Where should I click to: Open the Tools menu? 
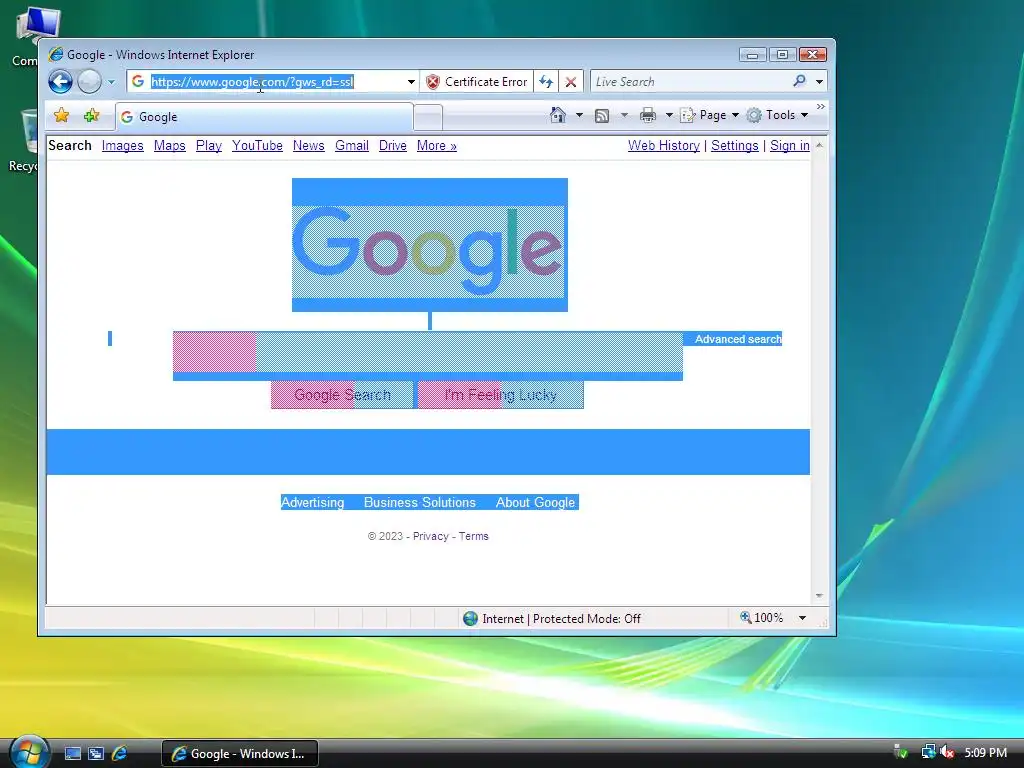pyautogui.click(x=777, y=115)
